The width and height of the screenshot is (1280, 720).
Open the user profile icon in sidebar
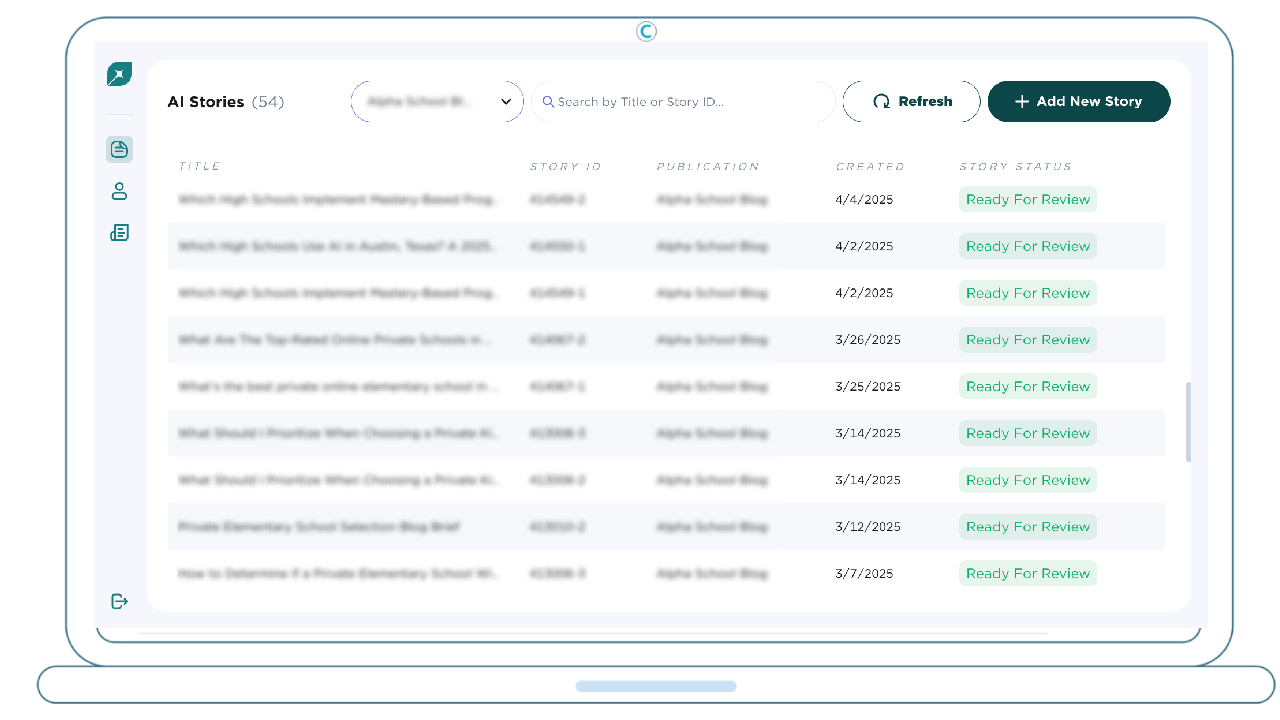point(119,191)
